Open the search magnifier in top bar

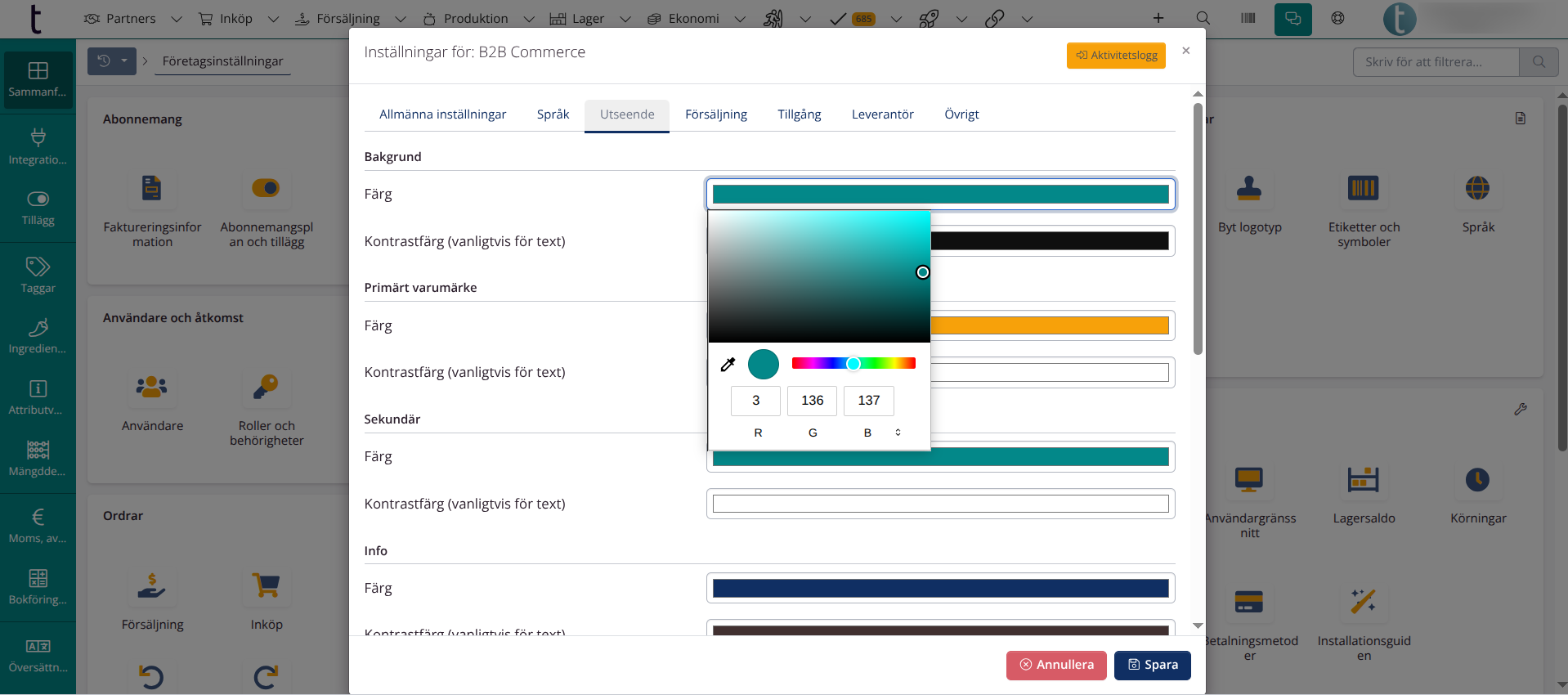[1203, 18]
